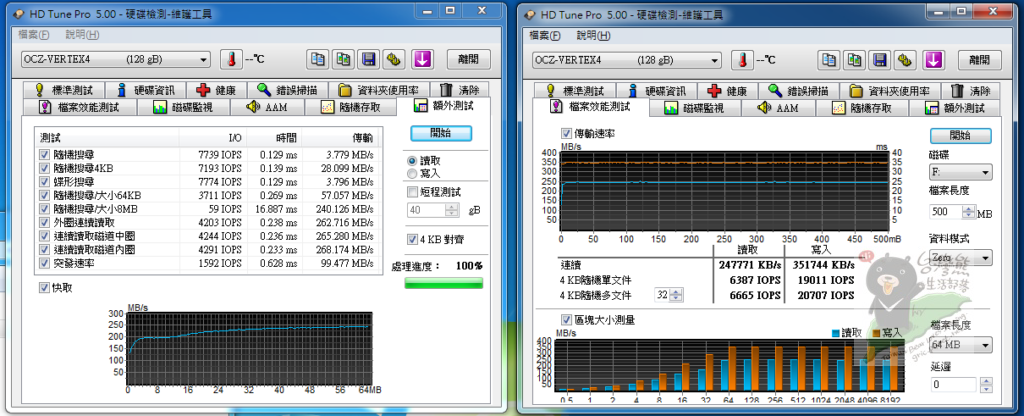Open 說明 menu in left window
Image resolution: width=1024 pixels, height=416 pixels.
[82, 35]
